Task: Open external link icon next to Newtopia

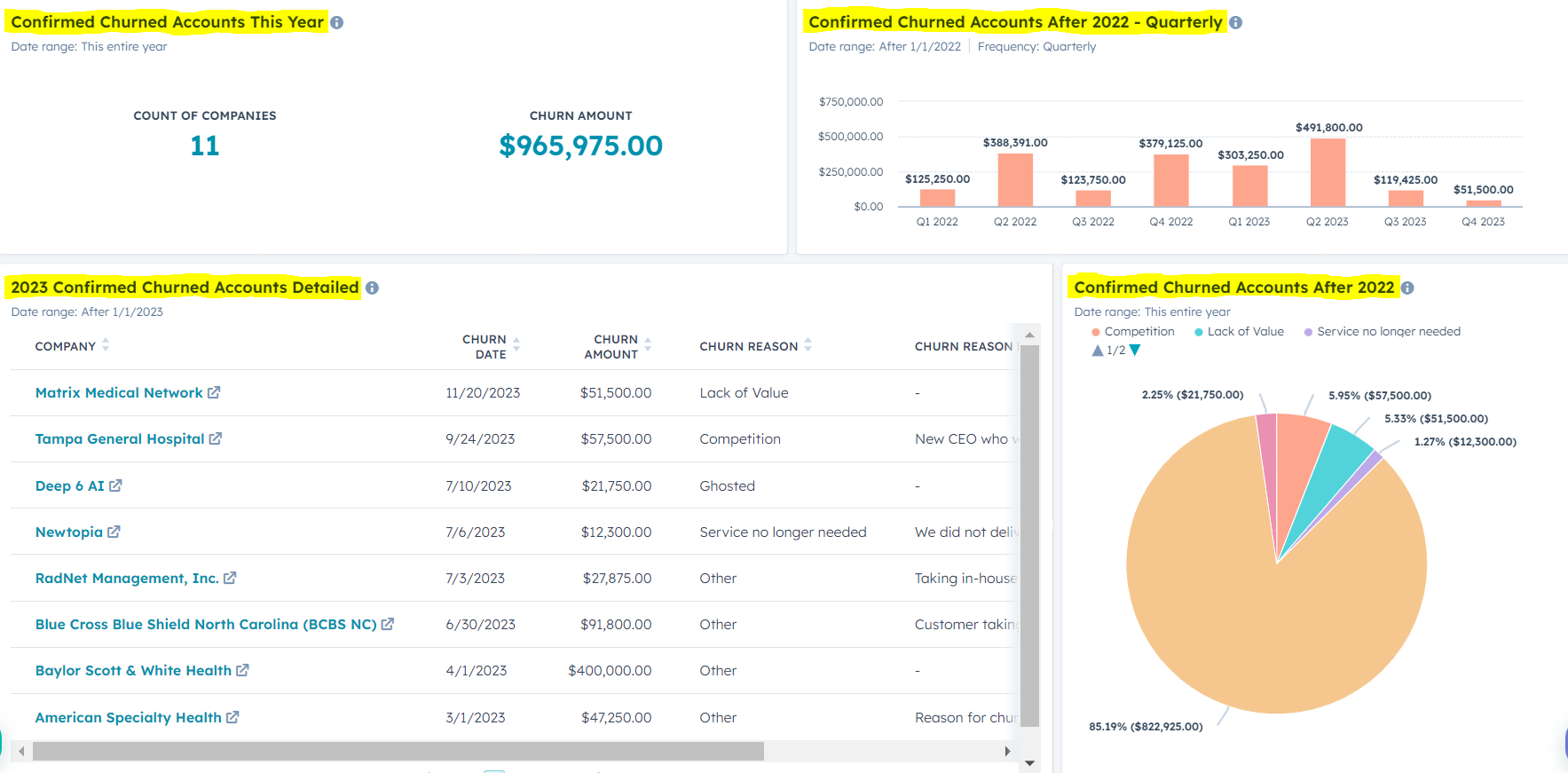Action: [x=114, y=532]
